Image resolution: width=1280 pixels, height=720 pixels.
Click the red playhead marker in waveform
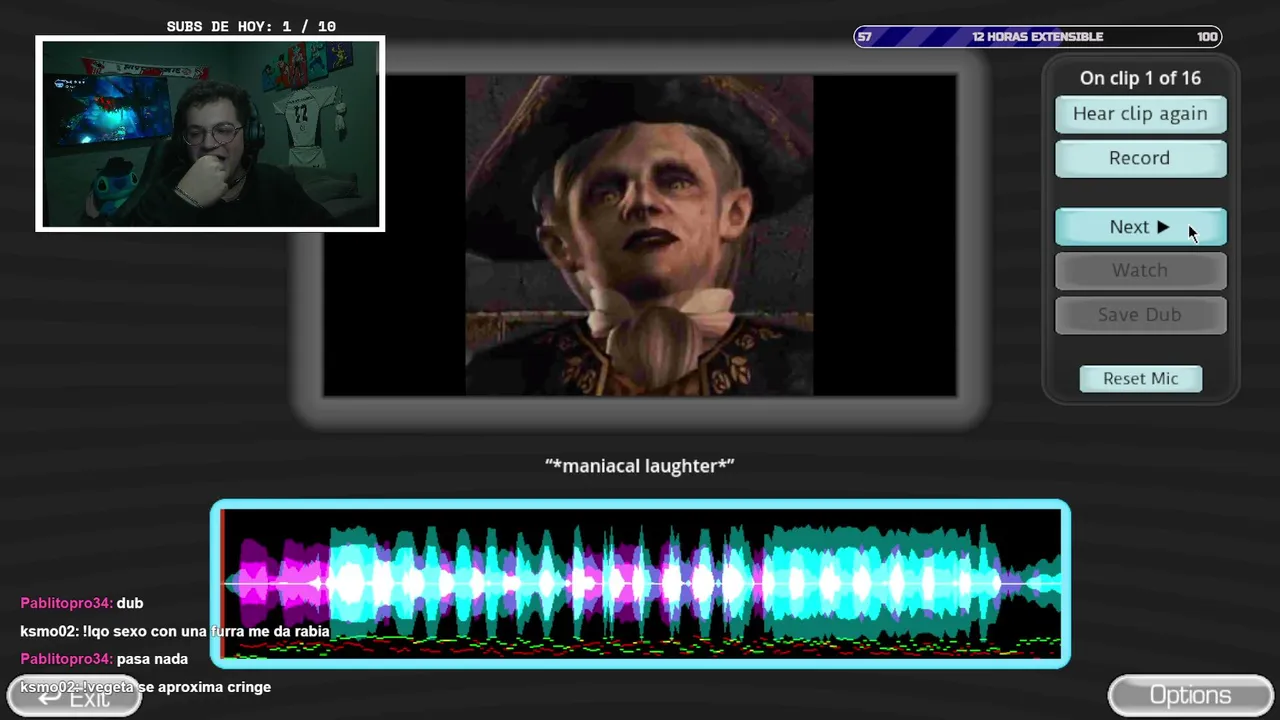click(222, 584)
